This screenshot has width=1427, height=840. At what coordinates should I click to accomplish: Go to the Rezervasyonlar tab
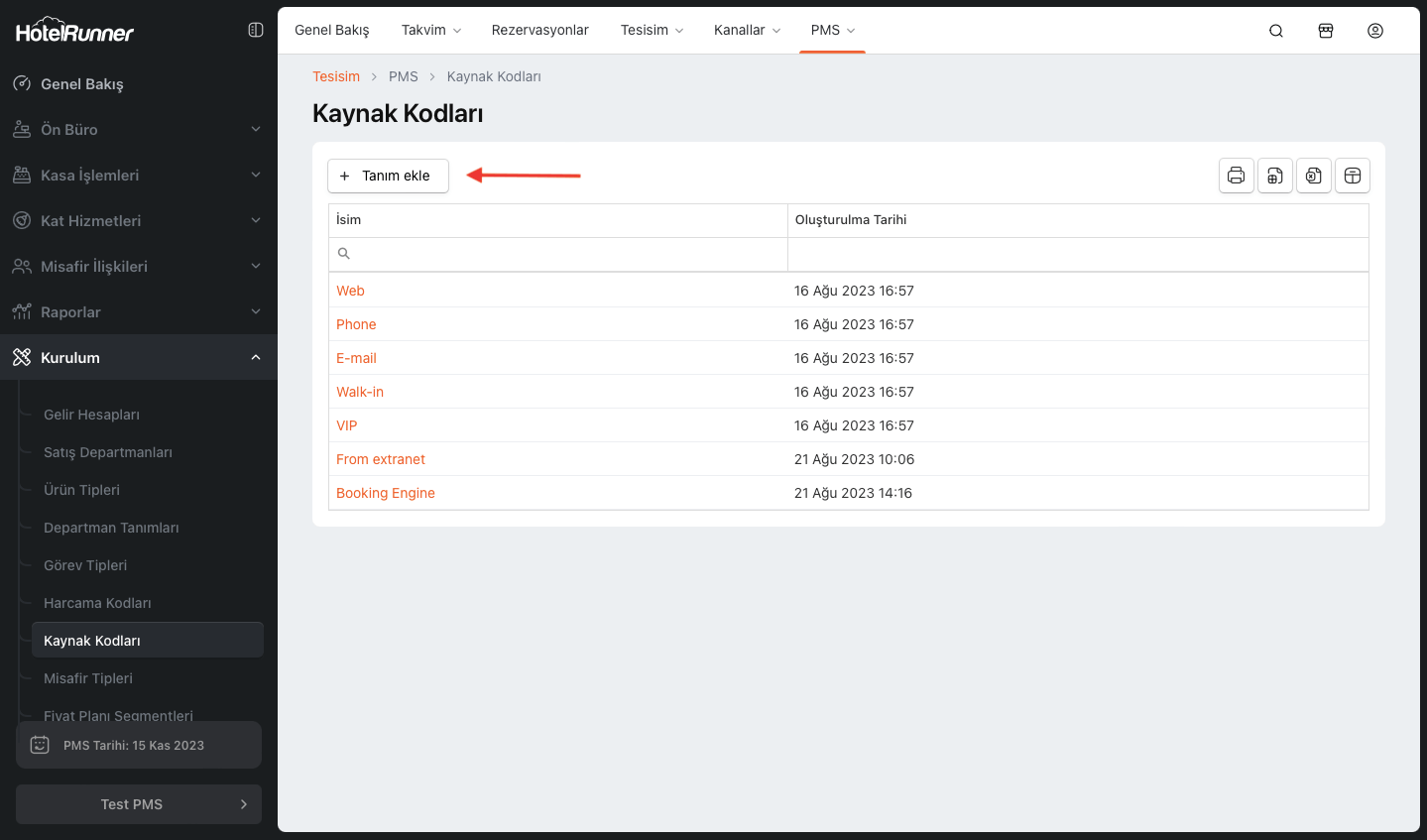[x=539, y=31]
